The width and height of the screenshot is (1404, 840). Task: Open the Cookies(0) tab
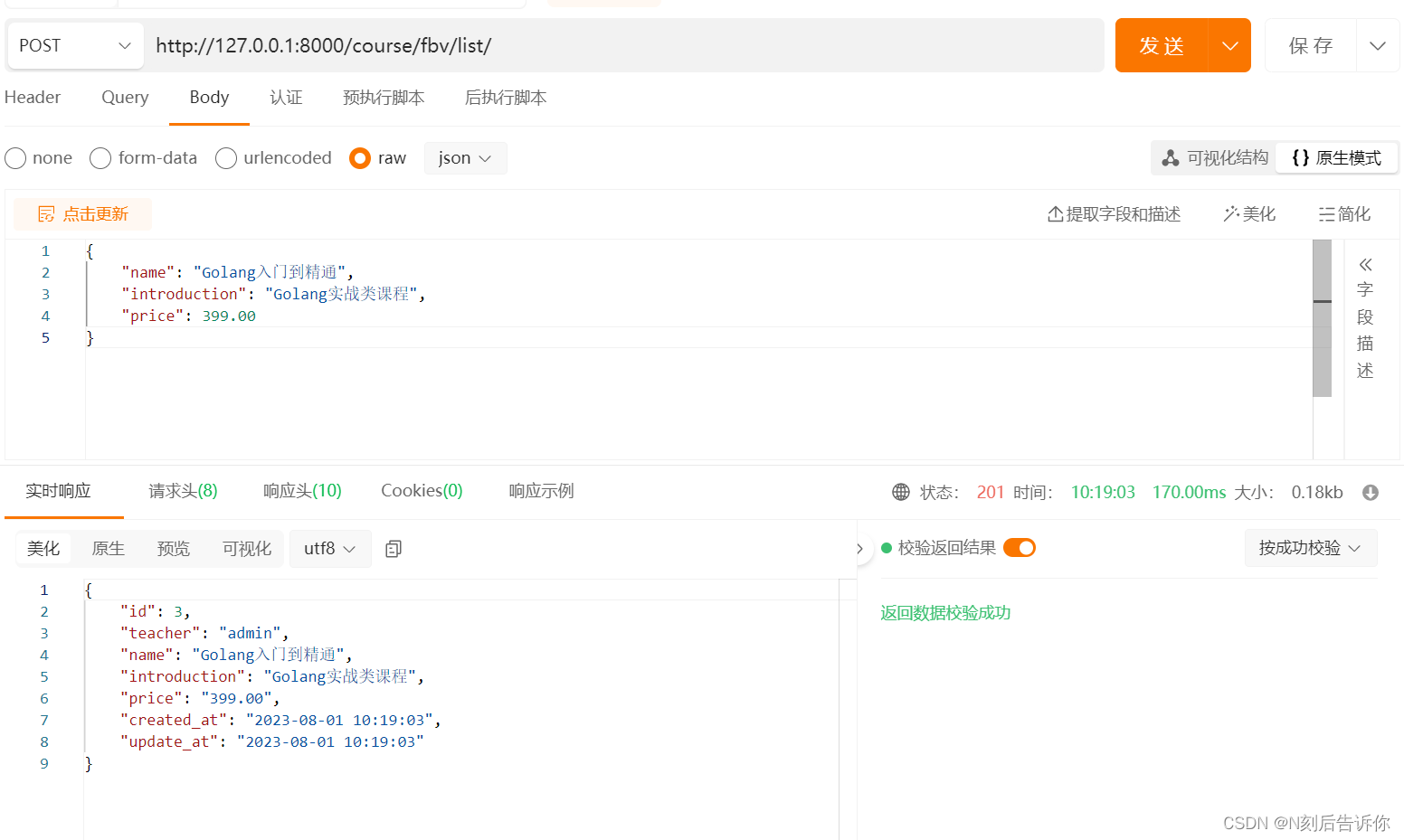coord(422,491)
